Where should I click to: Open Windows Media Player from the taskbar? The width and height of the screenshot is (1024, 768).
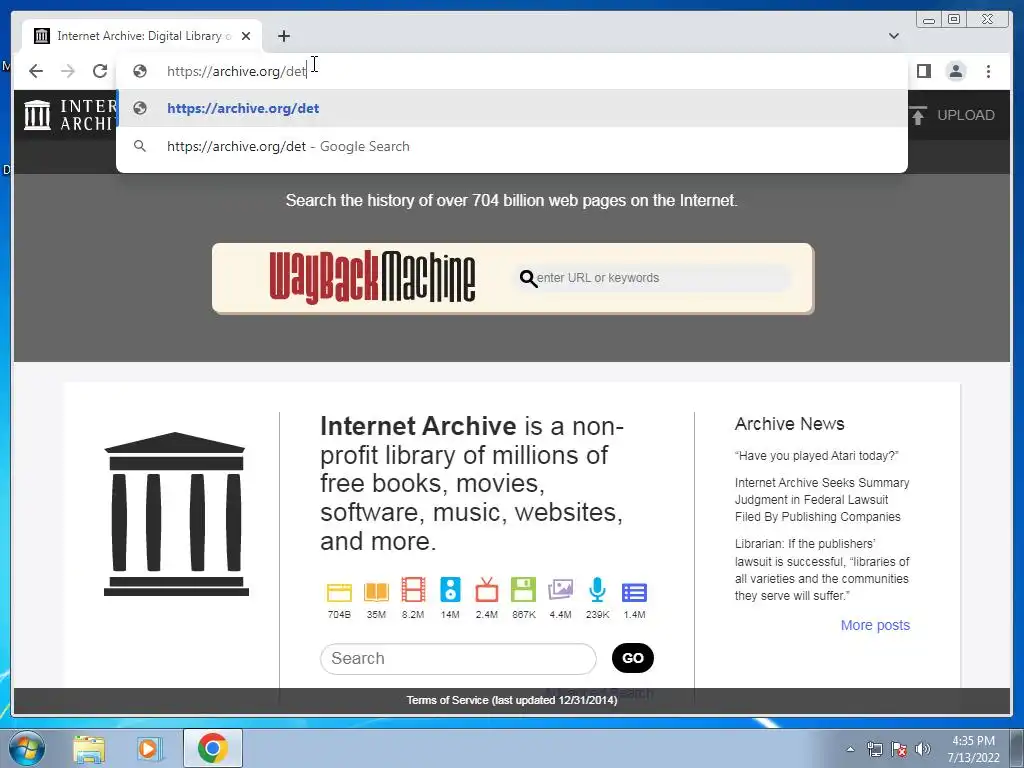click(x=150, y=748)
